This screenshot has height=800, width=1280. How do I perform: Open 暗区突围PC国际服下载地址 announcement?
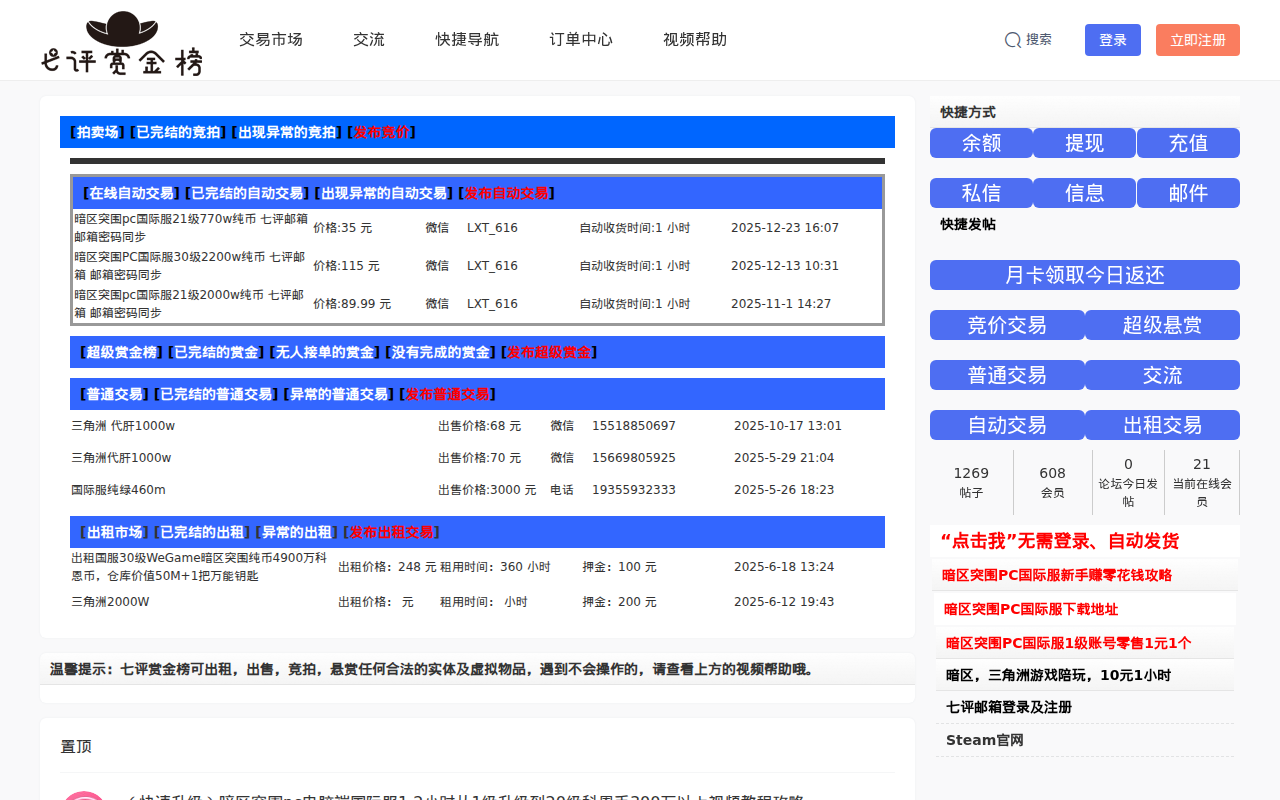coord(1032,608)
